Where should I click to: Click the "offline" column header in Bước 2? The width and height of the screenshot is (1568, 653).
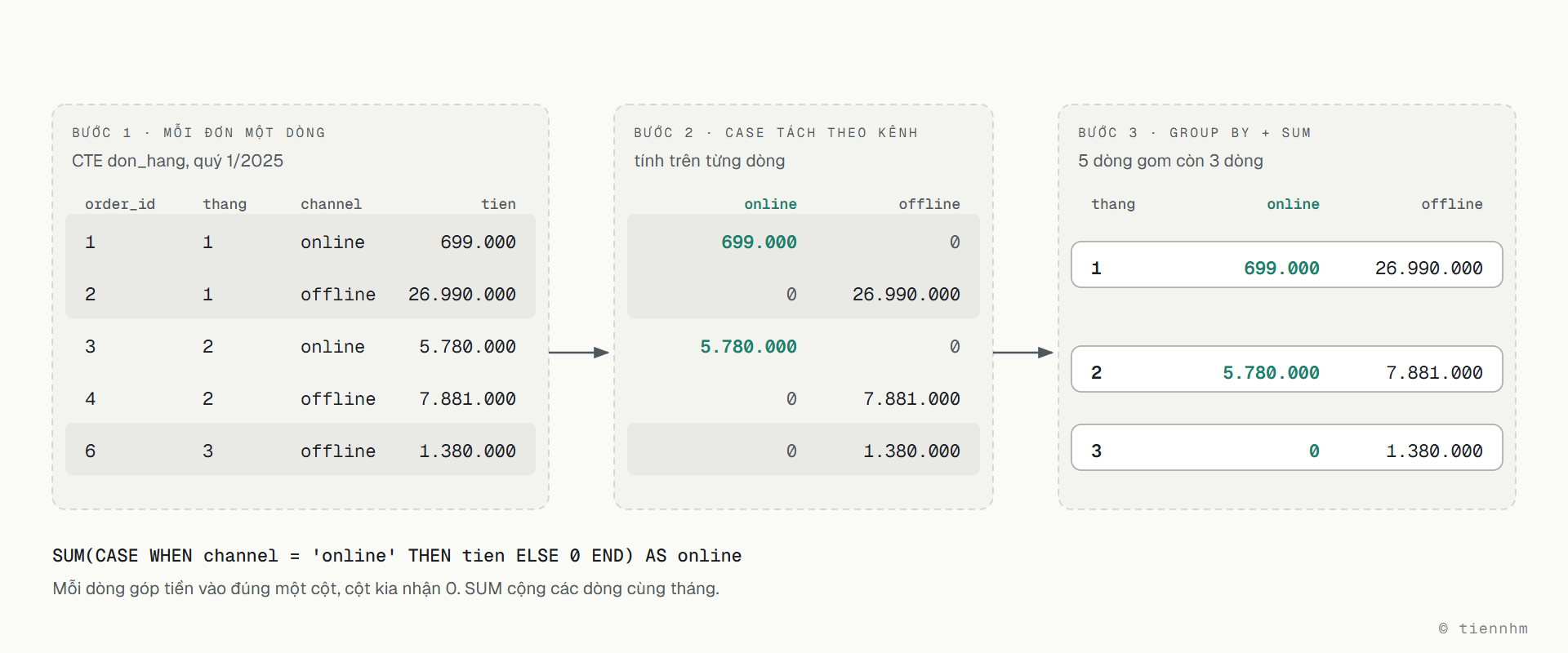929,204
